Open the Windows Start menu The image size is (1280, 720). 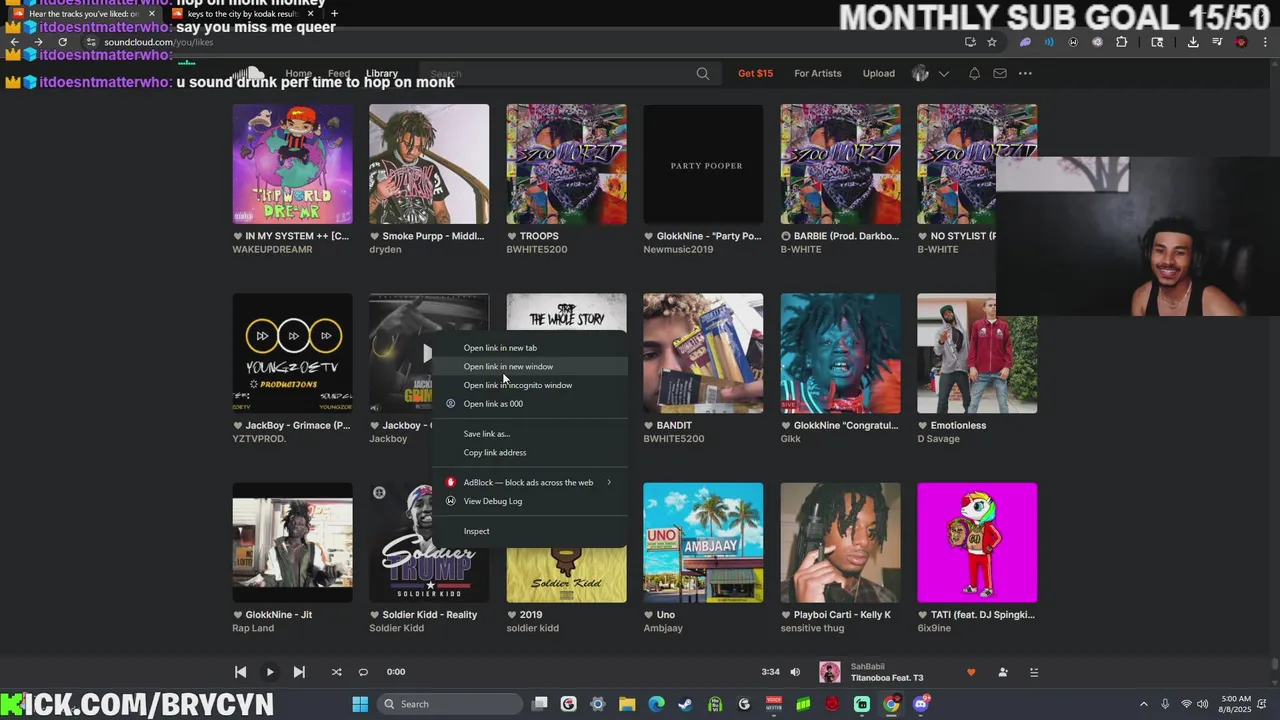tap(360, 704)
